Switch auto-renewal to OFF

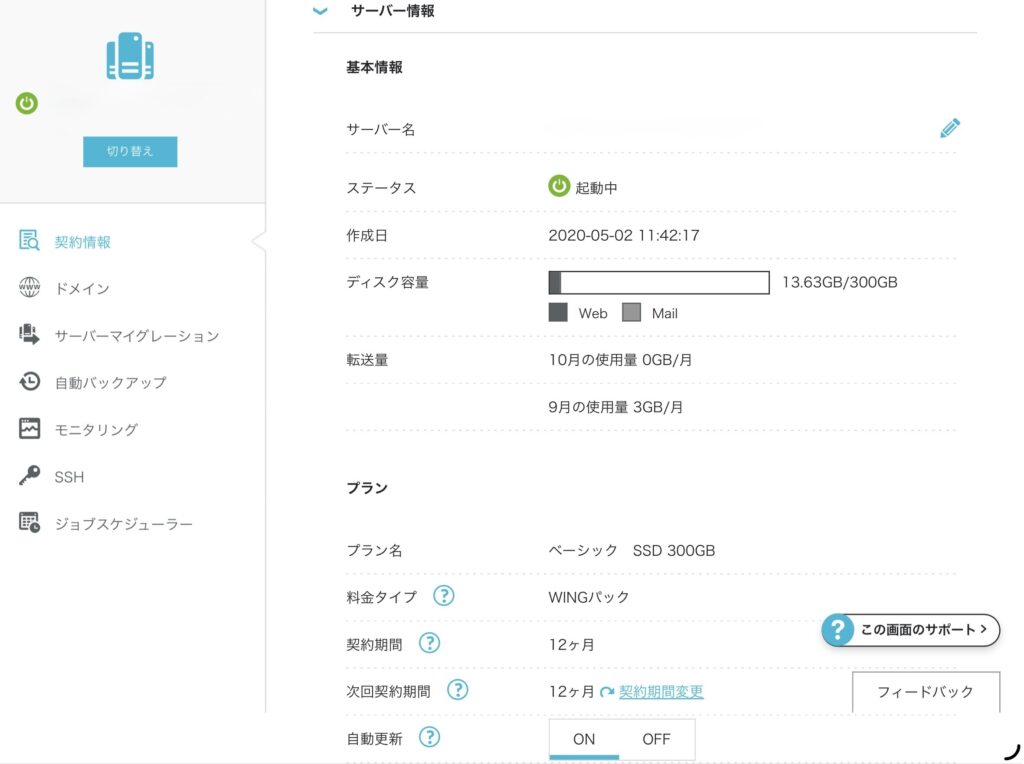(656, 740)
